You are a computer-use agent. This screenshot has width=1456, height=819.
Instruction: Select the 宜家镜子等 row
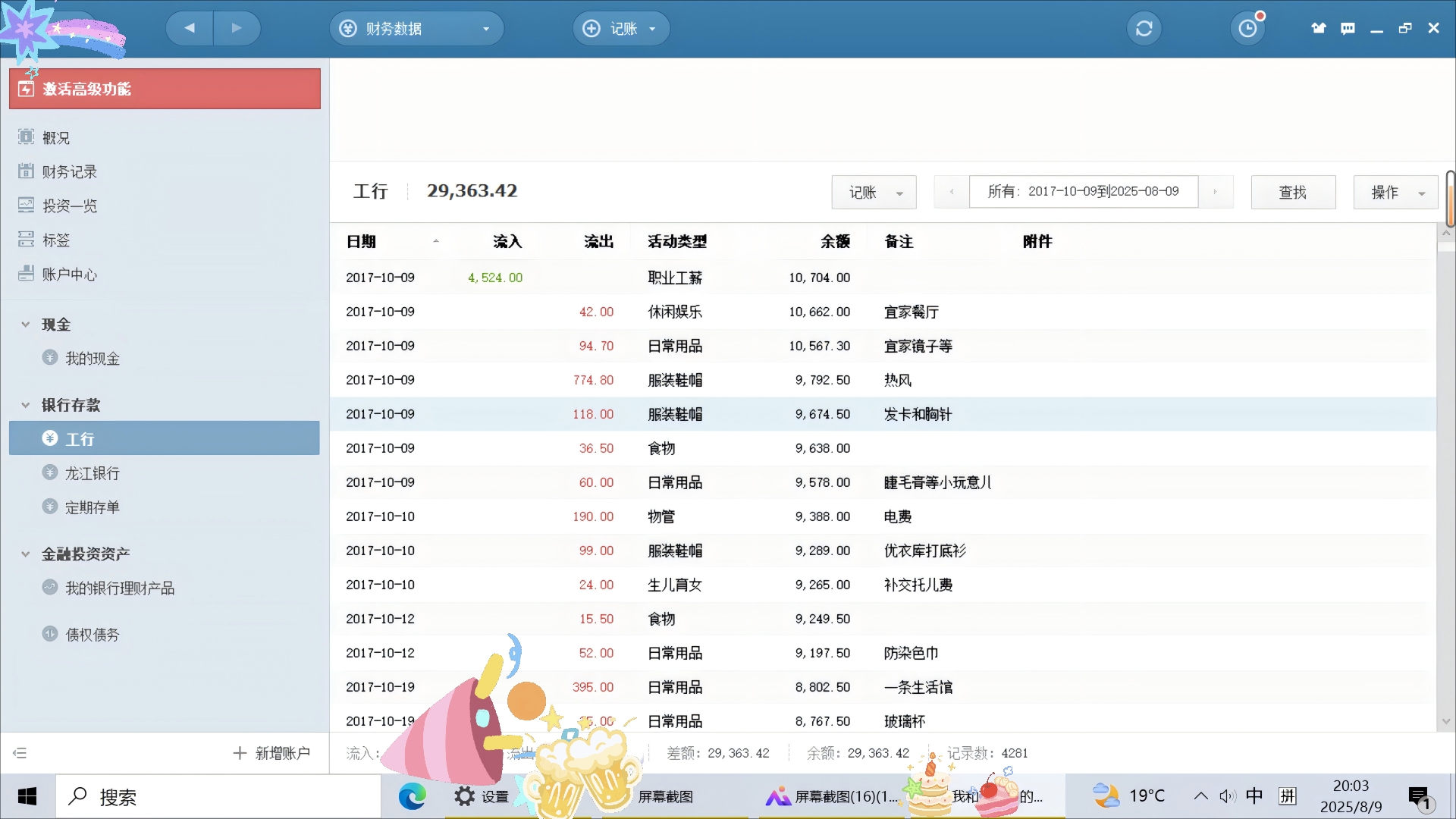[x=883, y=346]
